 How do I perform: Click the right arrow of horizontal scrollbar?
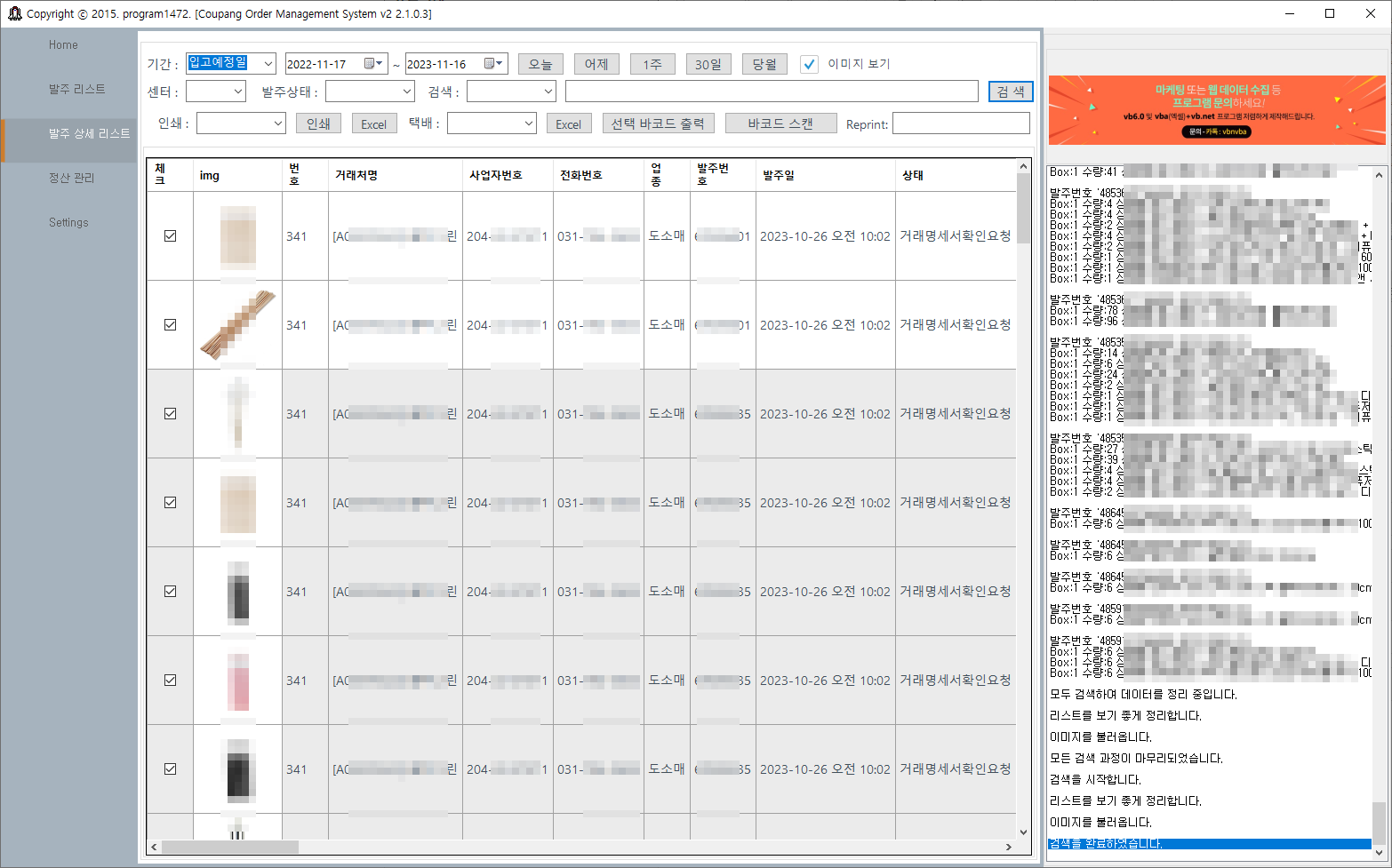(x=1008, y=847)
